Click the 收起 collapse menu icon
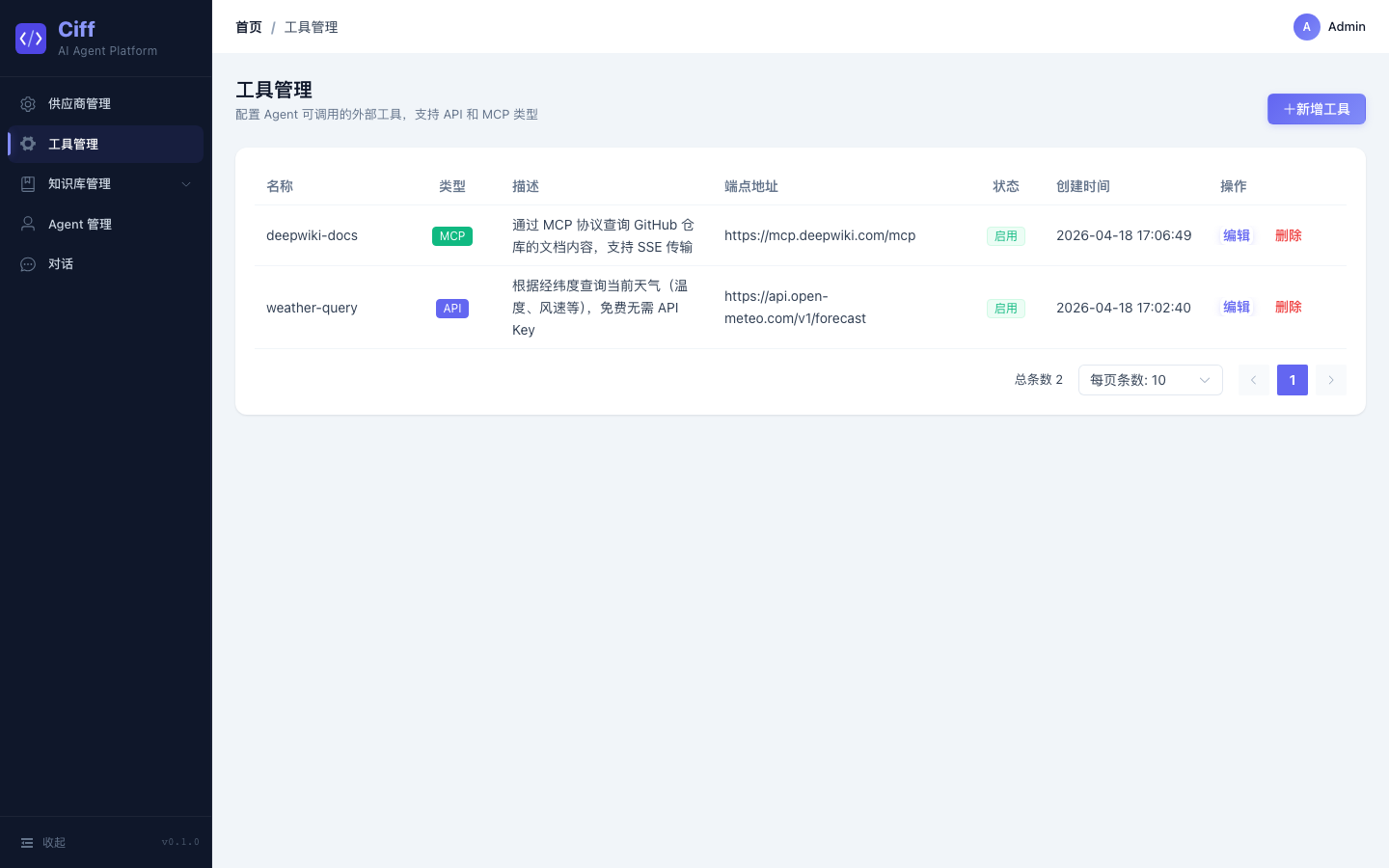 point(27,843)
